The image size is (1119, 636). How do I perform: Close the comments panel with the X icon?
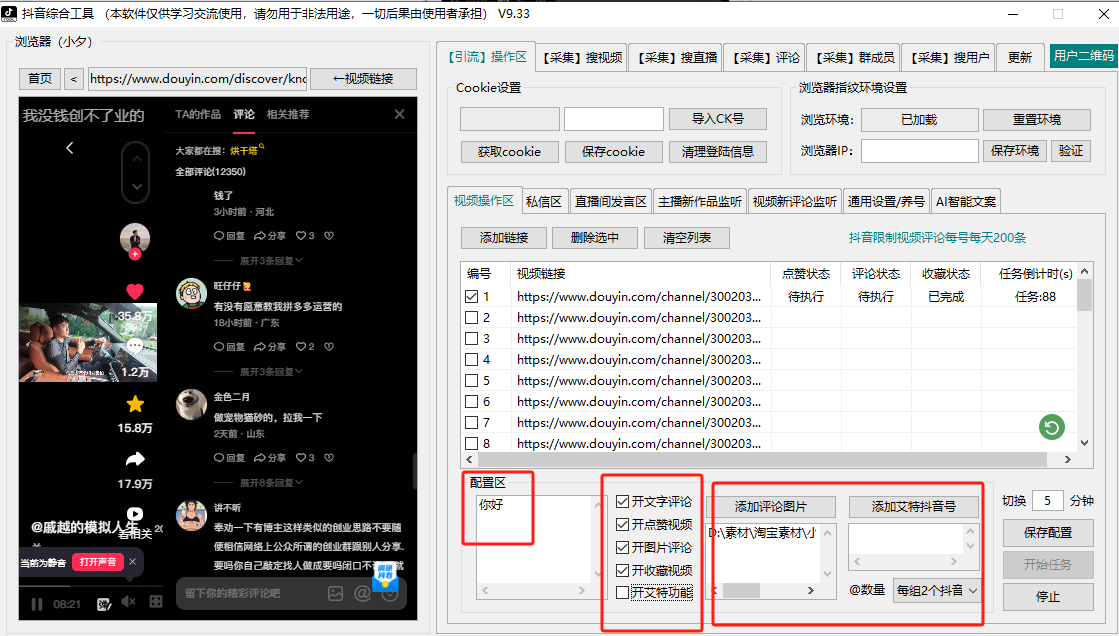400,115
